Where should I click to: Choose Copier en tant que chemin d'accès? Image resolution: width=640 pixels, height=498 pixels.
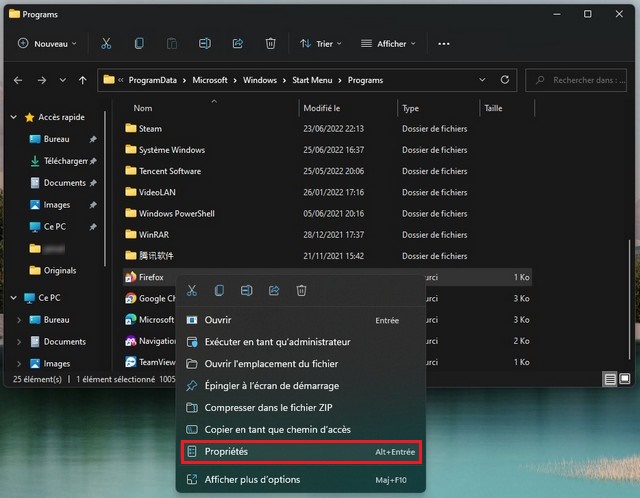coord(301,429)
